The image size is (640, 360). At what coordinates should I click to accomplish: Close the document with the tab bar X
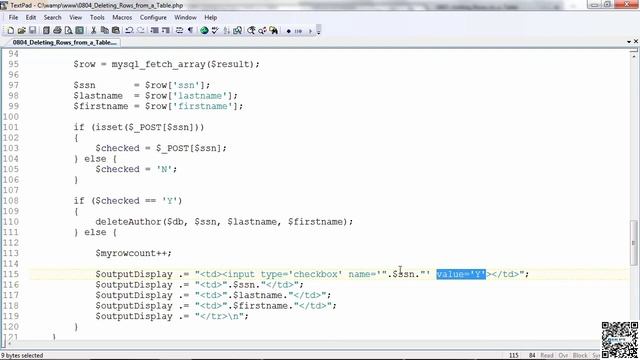[x=636, y=41]
